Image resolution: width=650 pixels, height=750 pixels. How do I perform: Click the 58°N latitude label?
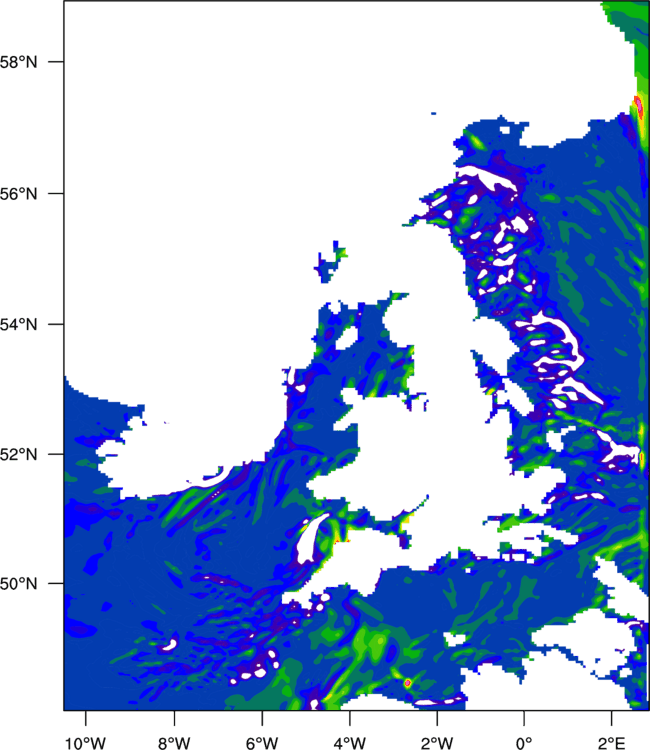(18, 62)
